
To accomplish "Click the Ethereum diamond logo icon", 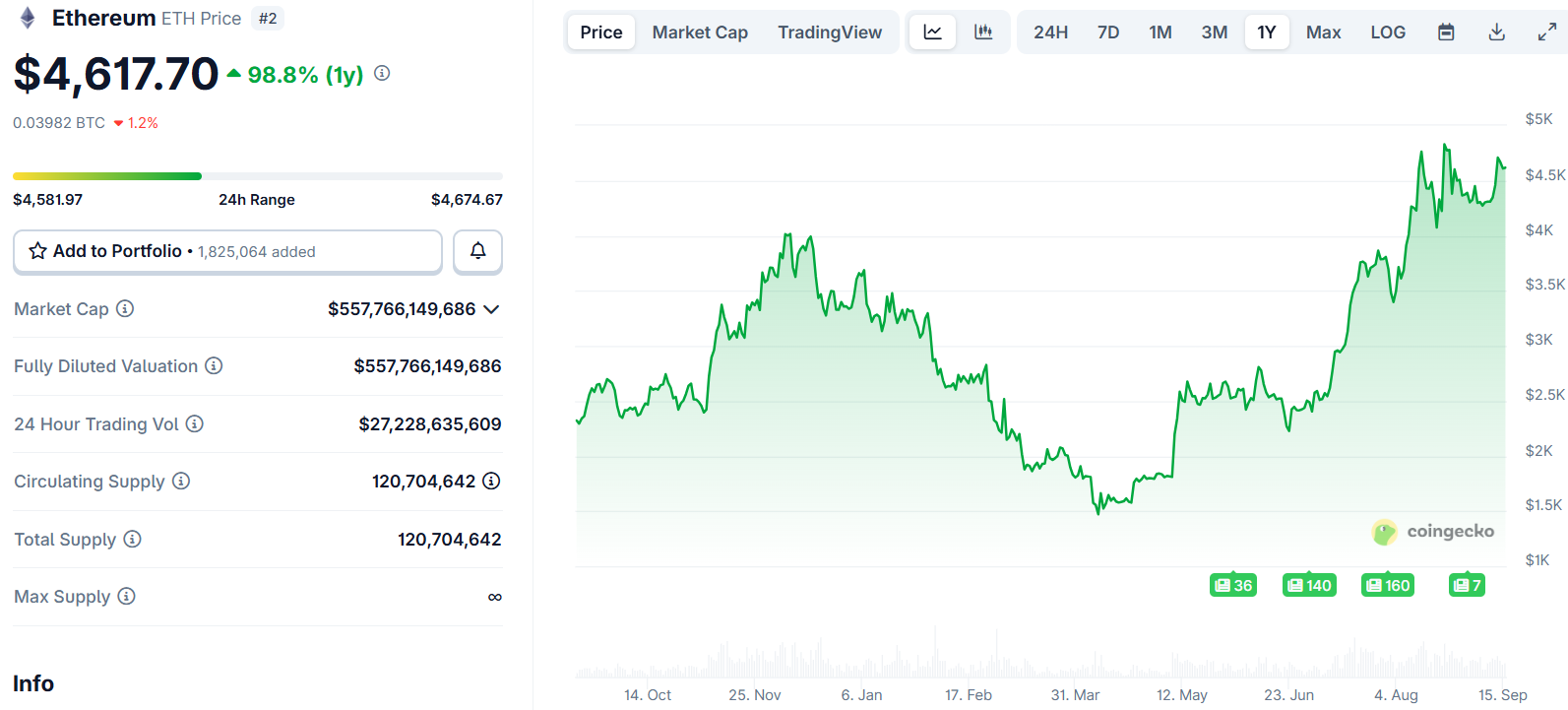I will click(28, 18).
